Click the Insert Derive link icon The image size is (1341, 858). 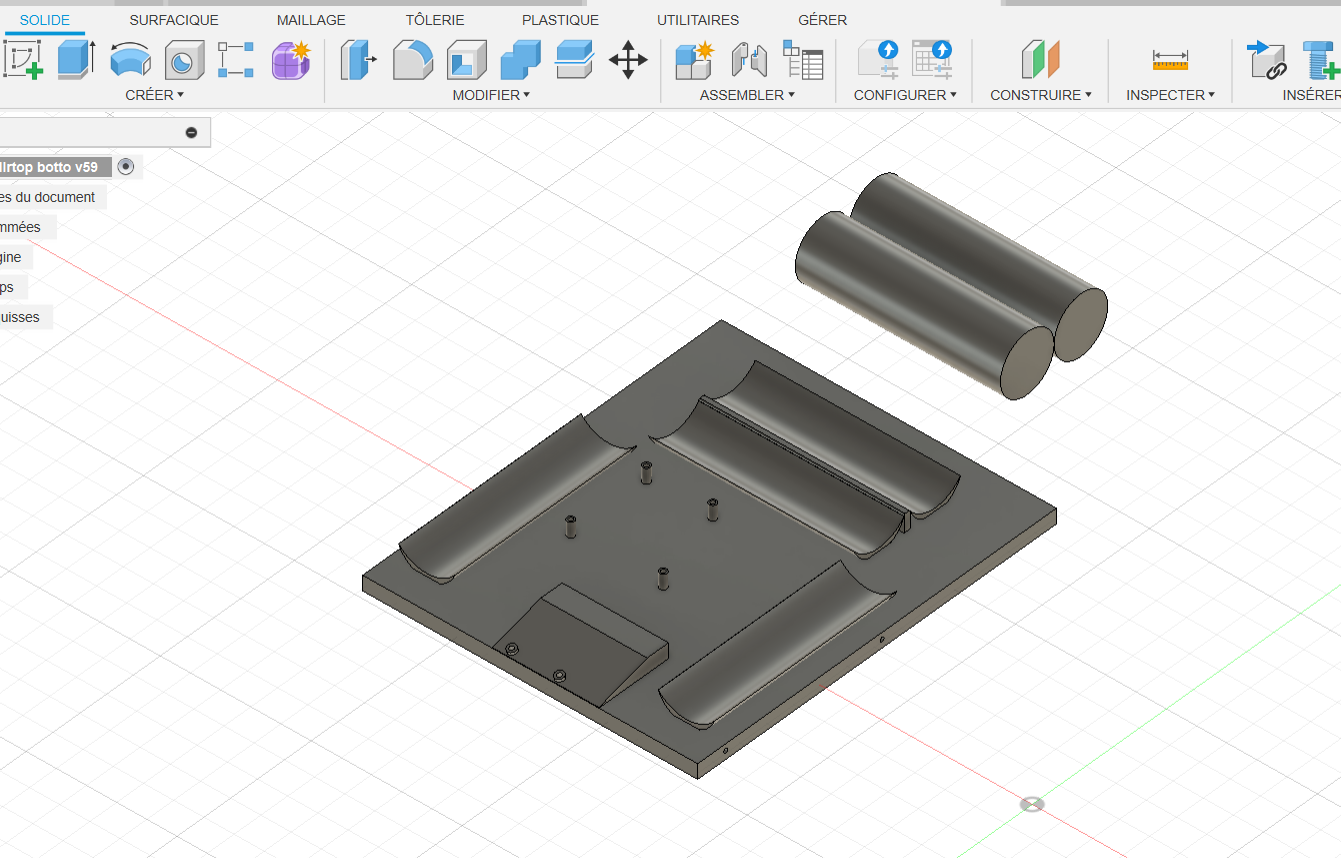(x=1267, y=60)
